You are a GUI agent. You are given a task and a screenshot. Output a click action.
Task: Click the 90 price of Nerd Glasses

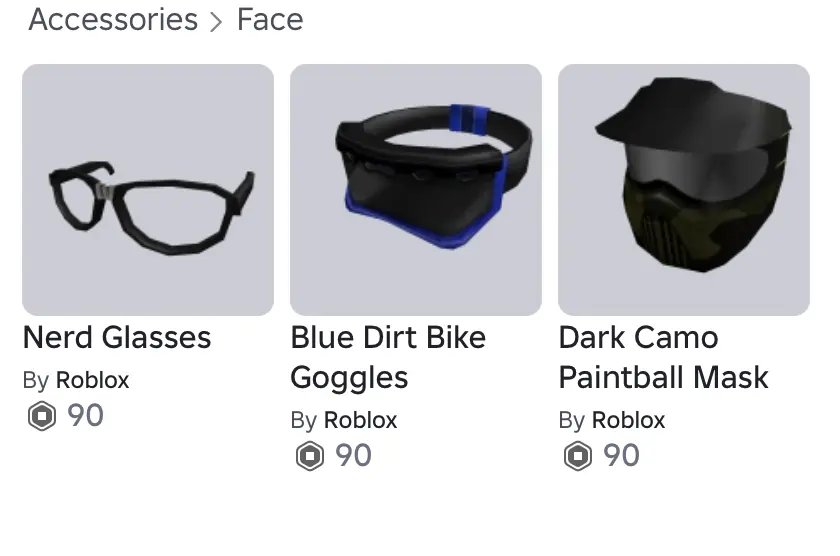click(x=85, y=416)
